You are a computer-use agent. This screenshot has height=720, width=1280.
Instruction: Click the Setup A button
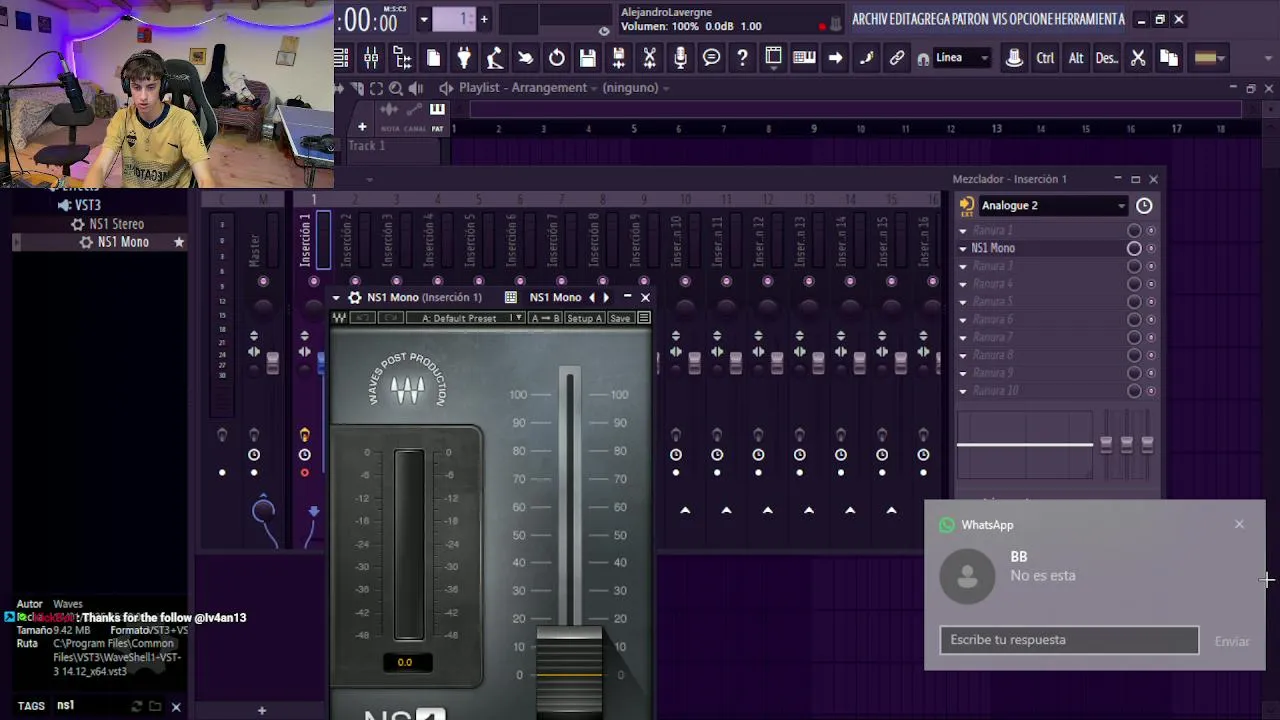(585, 318)
